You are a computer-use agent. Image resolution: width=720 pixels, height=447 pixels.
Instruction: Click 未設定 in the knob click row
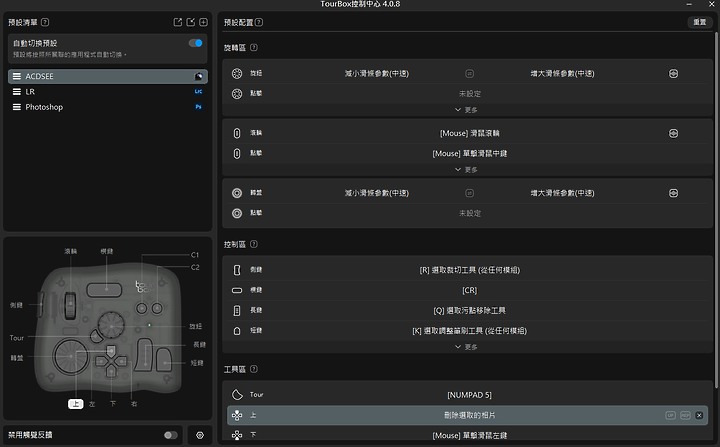pos(469,94)
